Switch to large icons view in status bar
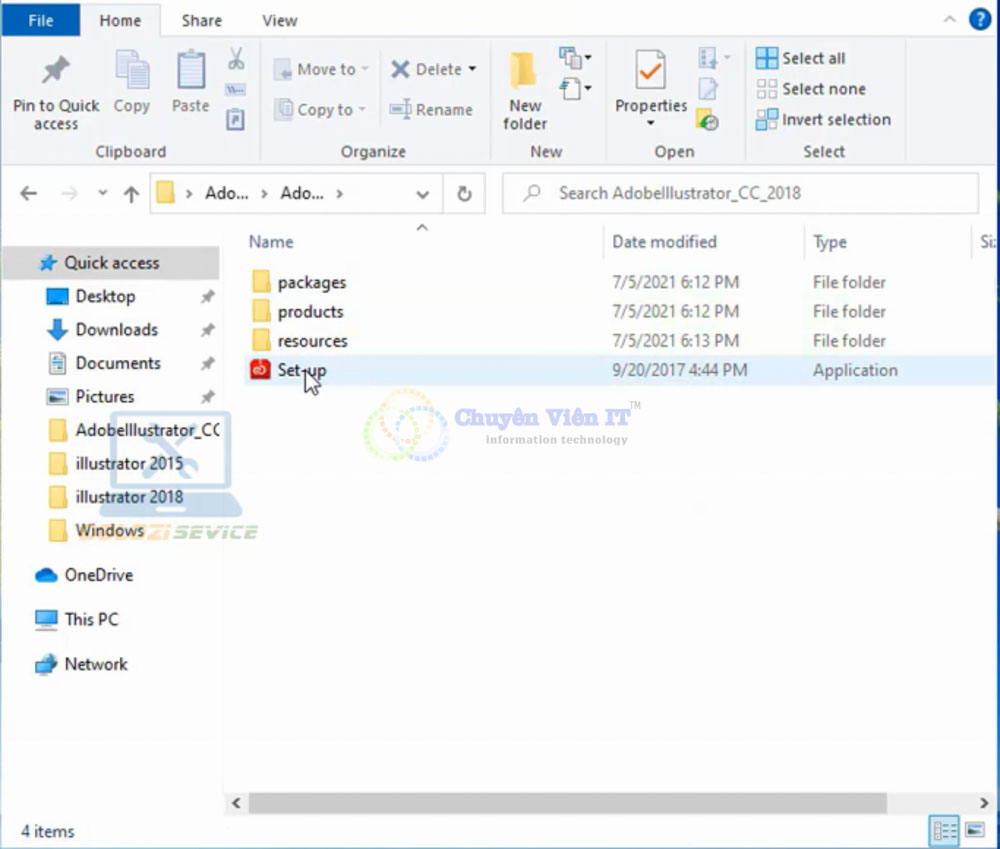This screenshot has height=849, width=1000. click(974, 830)
